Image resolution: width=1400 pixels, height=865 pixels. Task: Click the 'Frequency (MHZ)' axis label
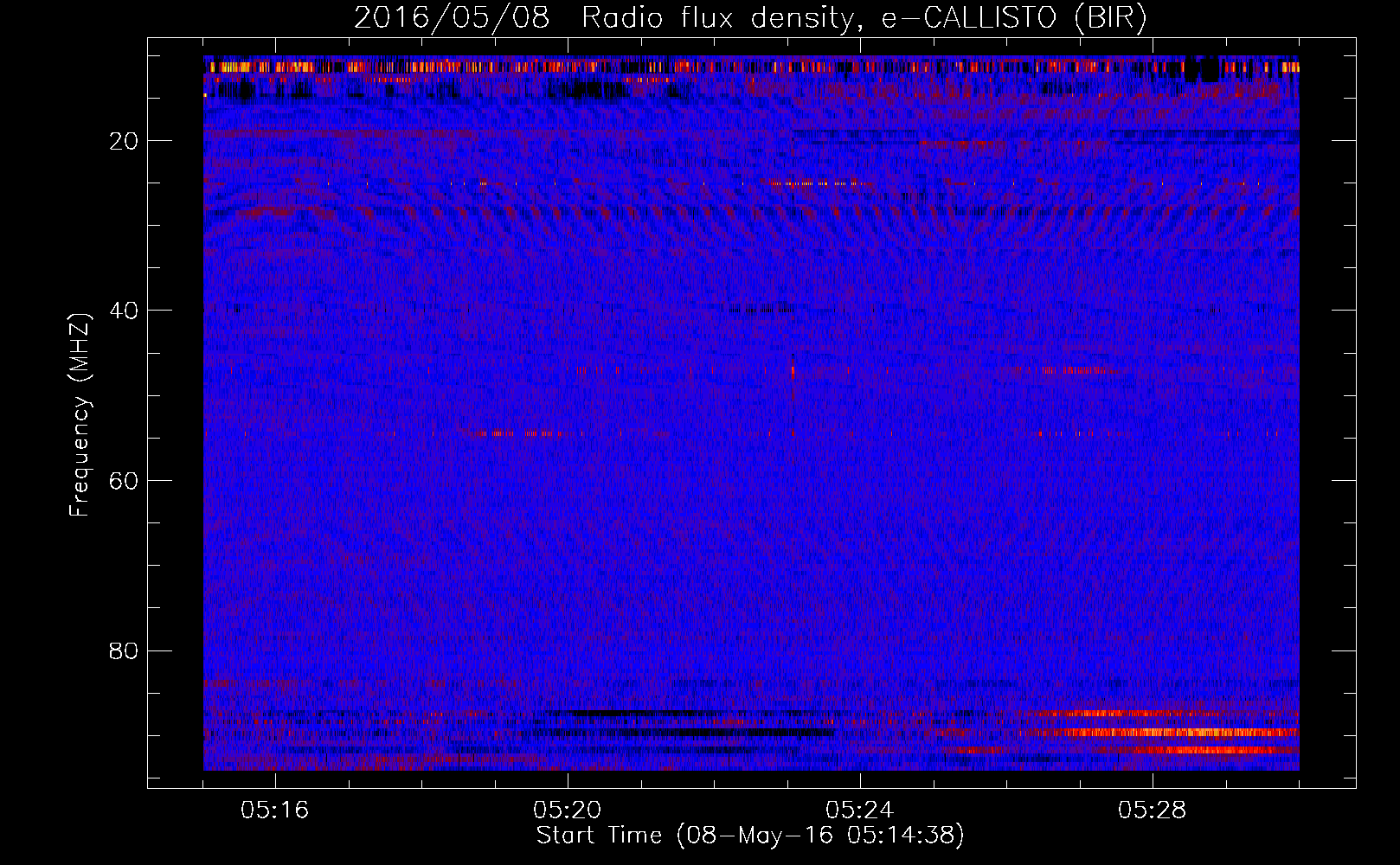point(80,414)
